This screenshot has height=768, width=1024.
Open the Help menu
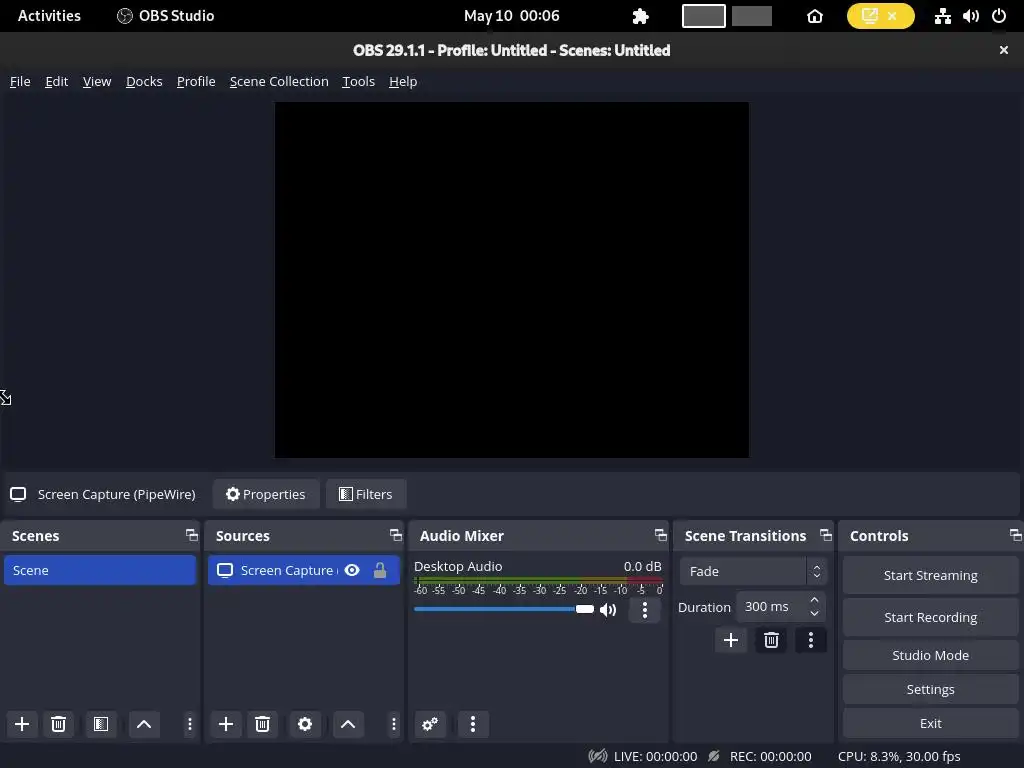click(x=403, y=82)
